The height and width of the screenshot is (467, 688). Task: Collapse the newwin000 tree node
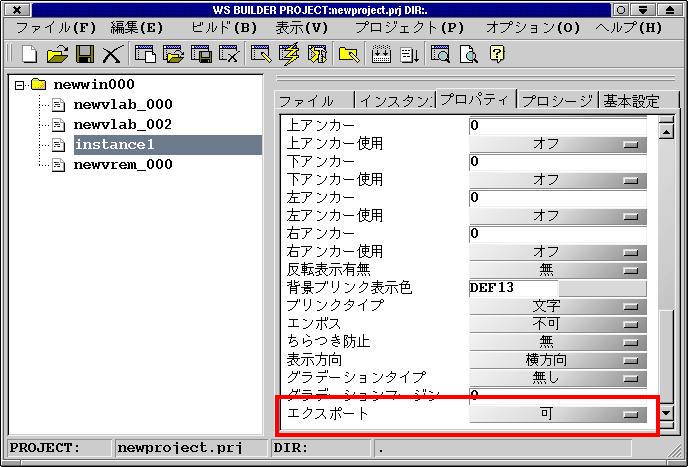[x=19, y=85]
